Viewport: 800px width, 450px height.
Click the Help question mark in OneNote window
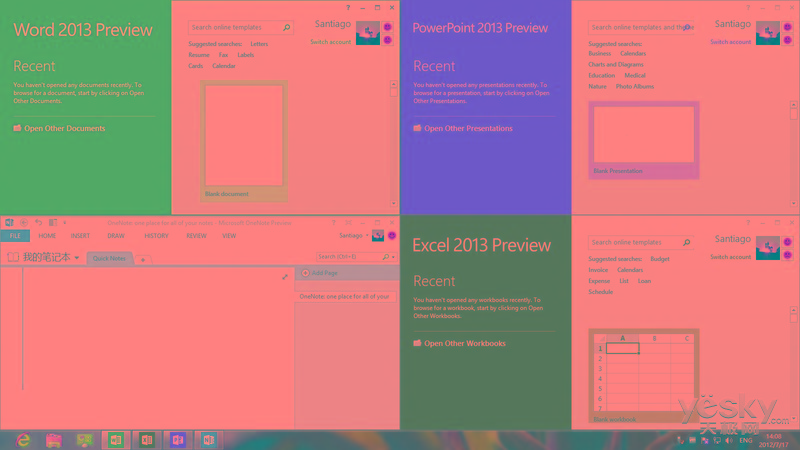pyautogui.click(x=334, y=223)
